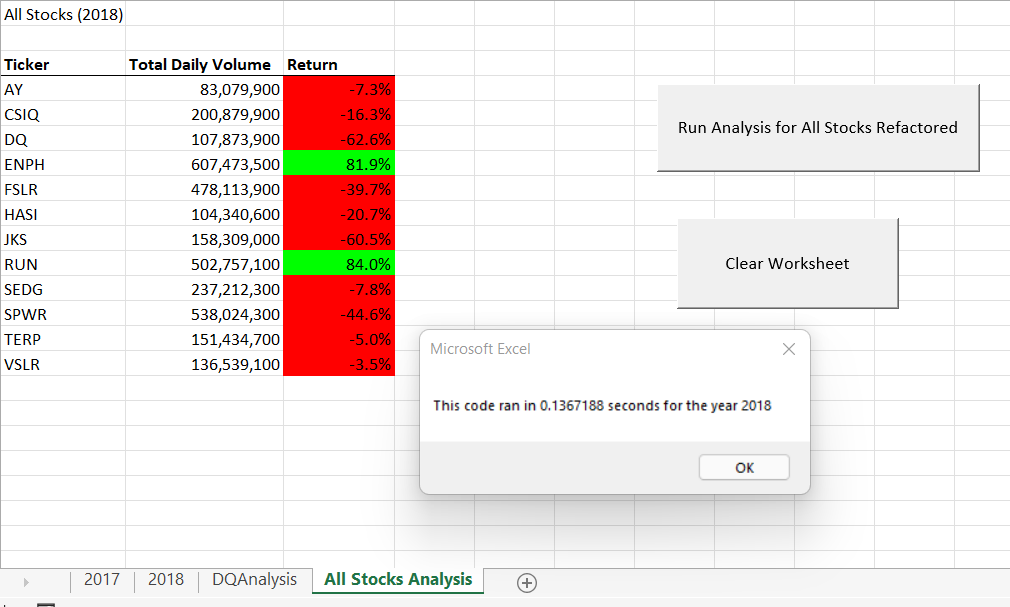Select the red -3.5% return cell

tap(339, 365)
